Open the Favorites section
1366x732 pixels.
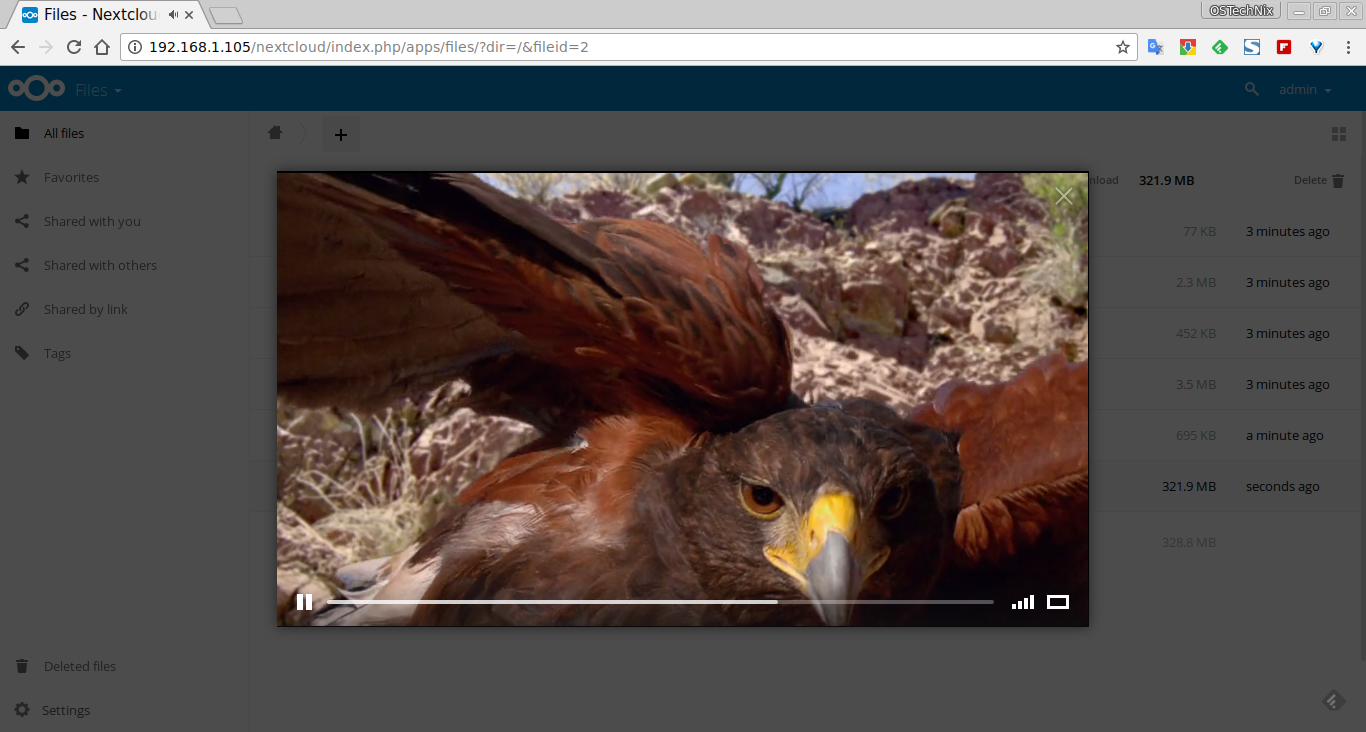pyautogui.click(x=71, y=177)
